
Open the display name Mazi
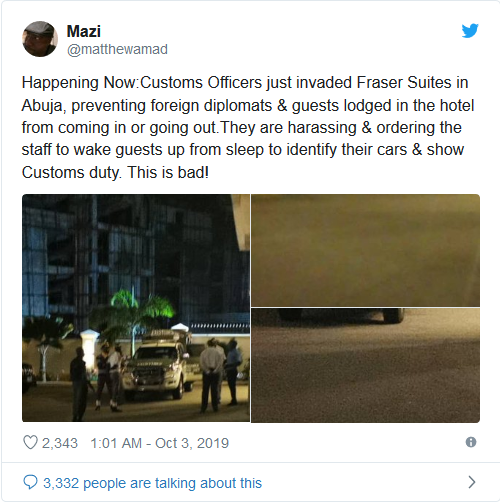click(83, 32)
